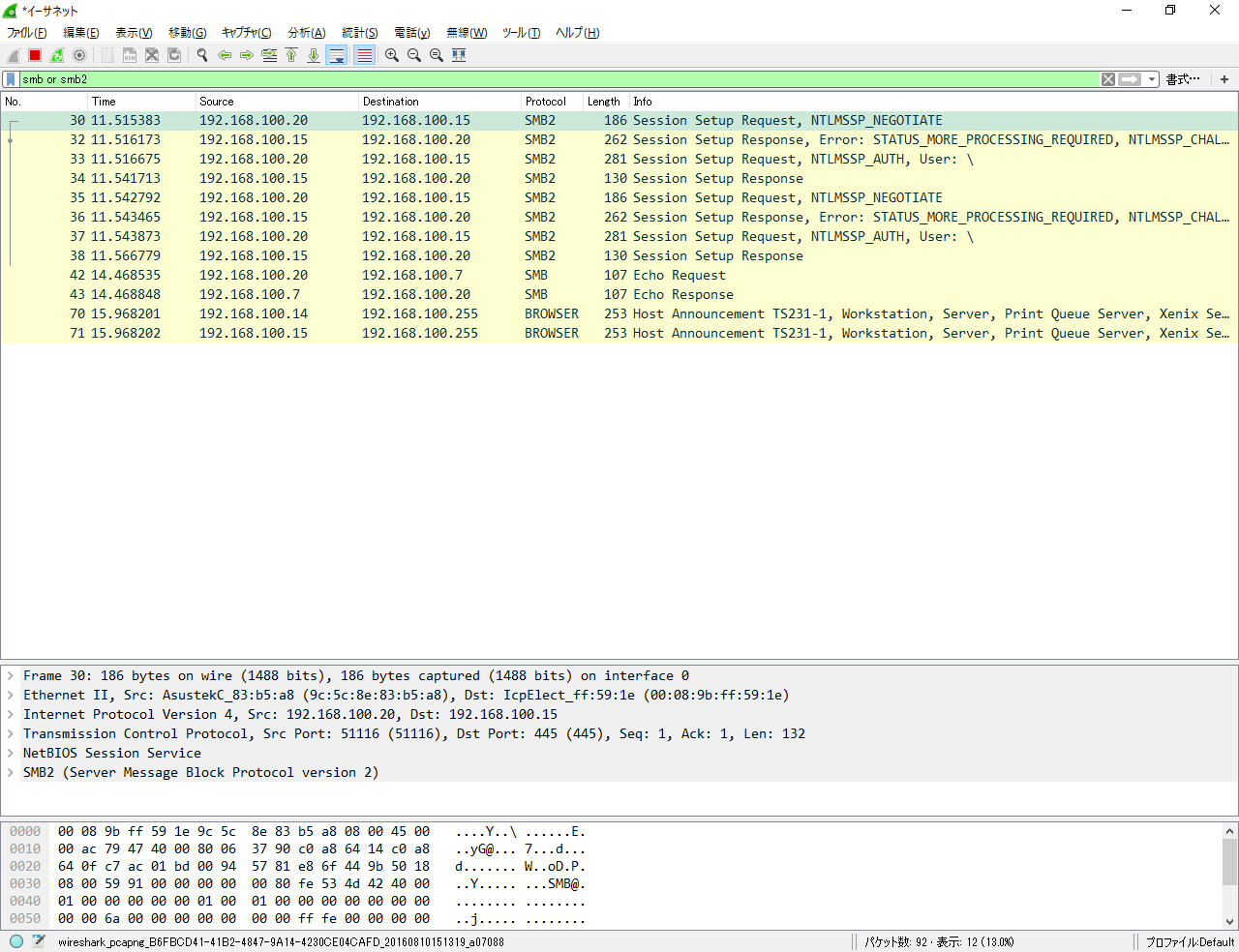Jump to the last packet

click(x=314, y=55)
